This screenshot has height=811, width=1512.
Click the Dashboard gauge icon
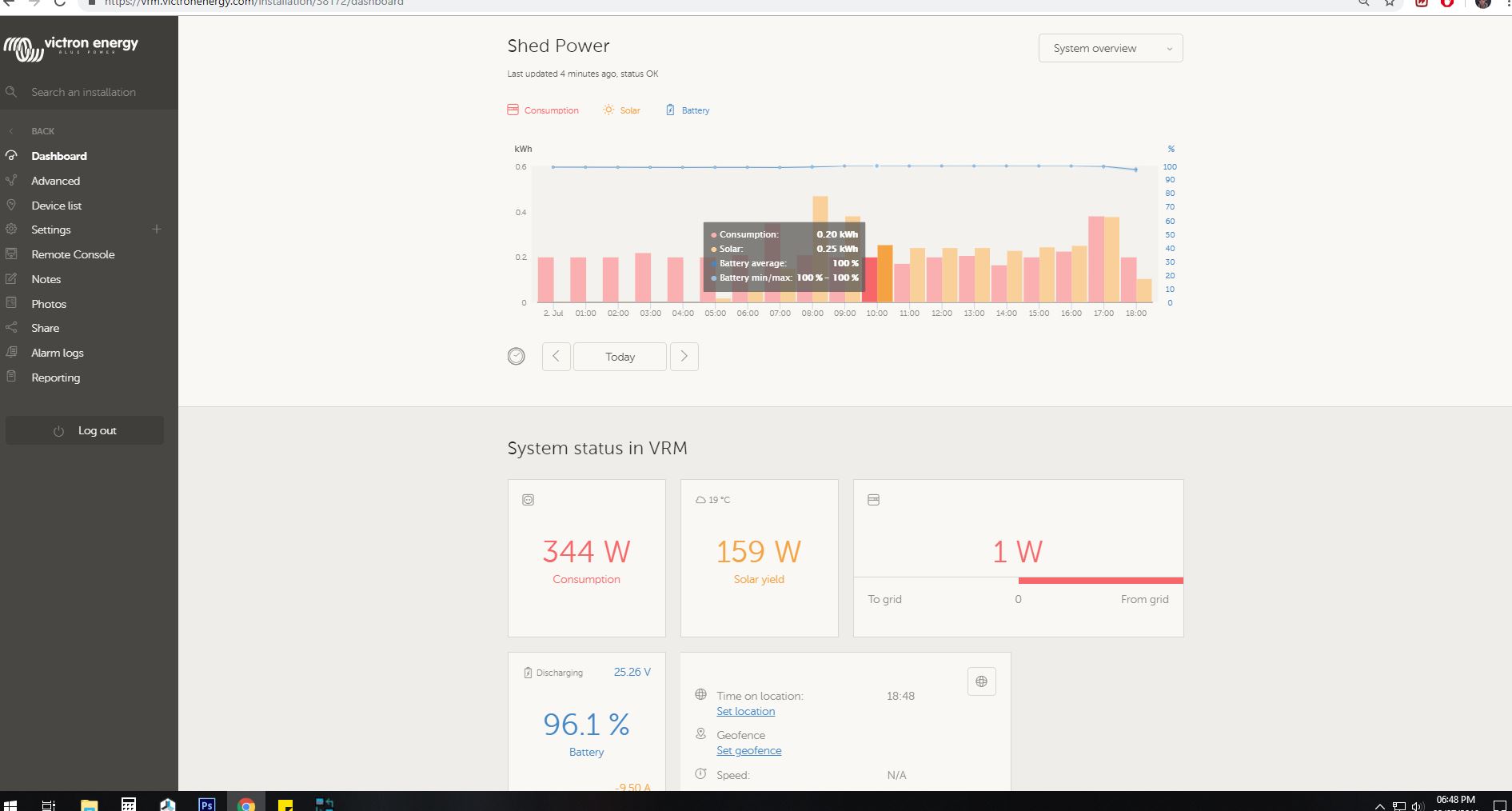[x=11, y=155]
